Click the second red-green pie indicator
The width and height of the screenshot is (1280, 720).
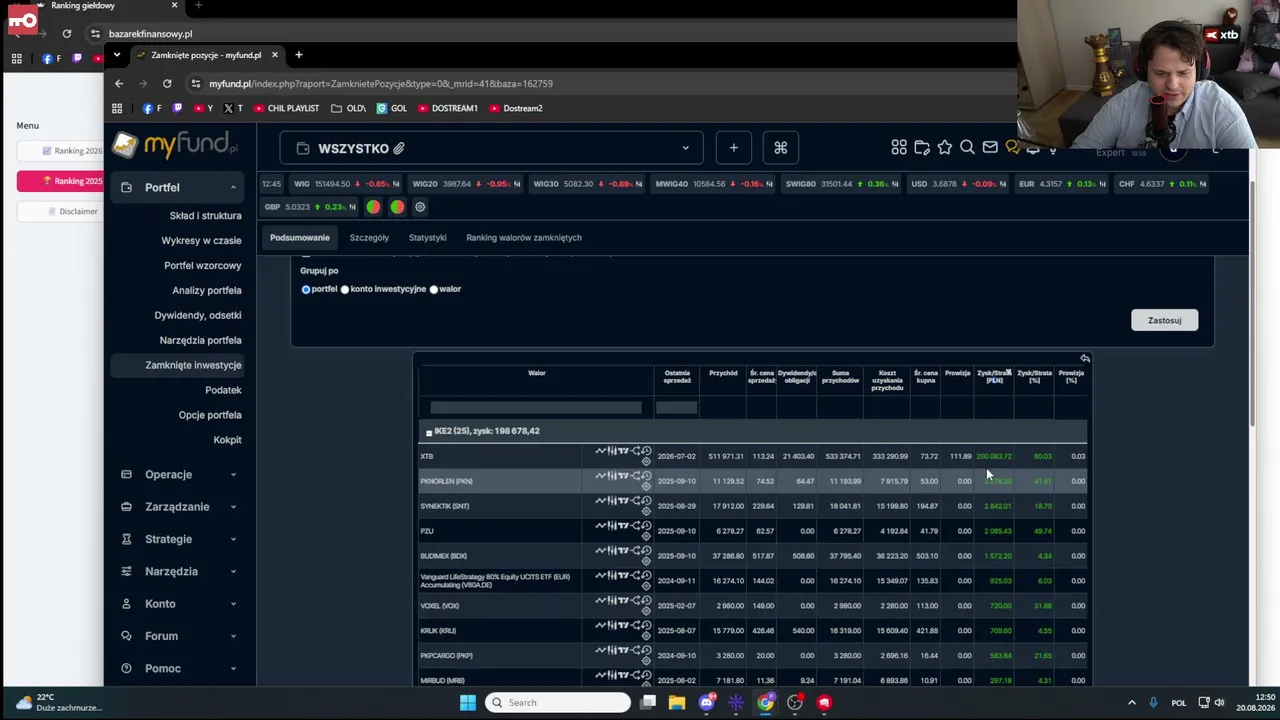pyautogui.click(x=397, y=207)
